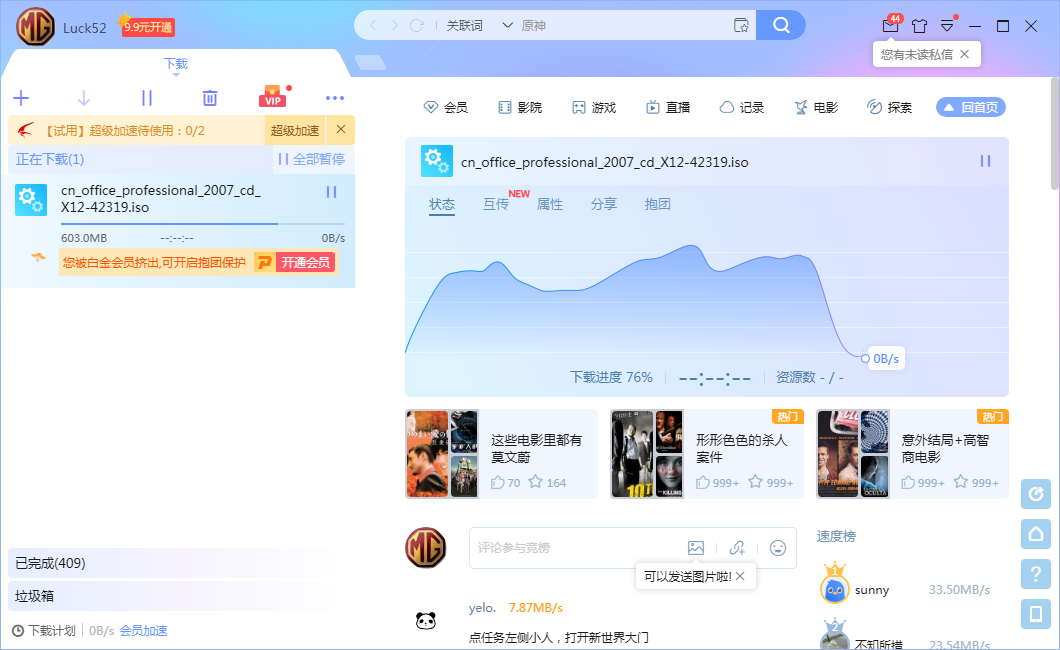Open the 关联词 dropdown in the search bar
The image size is (1060, 650).
pos(479,26)
